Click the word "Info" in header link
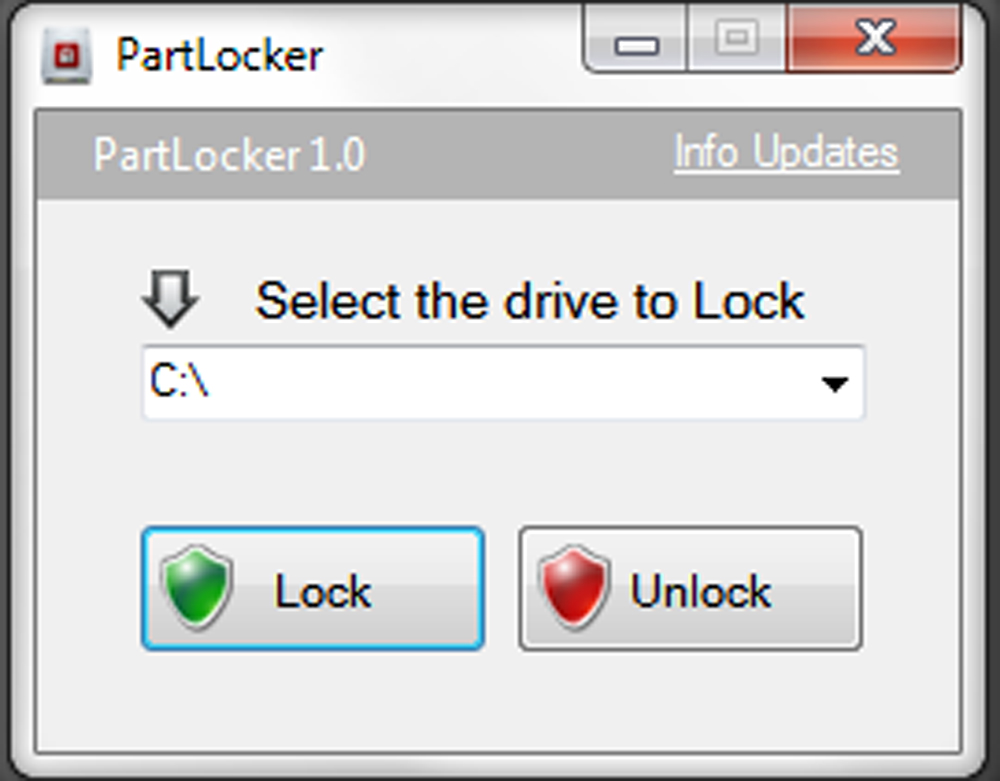The height and width of the screenshot is (781, 1000). [x=706, y=154]
